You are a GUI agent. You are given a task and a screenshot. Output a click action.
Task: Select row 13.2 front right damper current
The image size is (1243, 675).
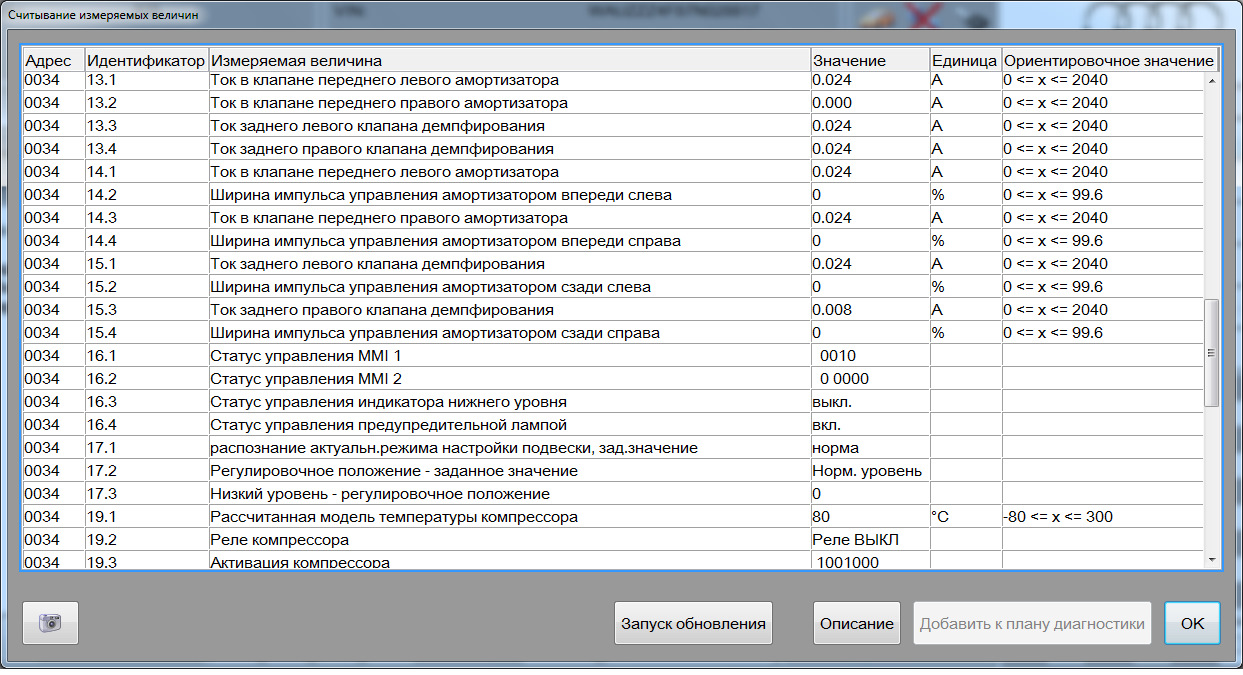coord(389,103)
